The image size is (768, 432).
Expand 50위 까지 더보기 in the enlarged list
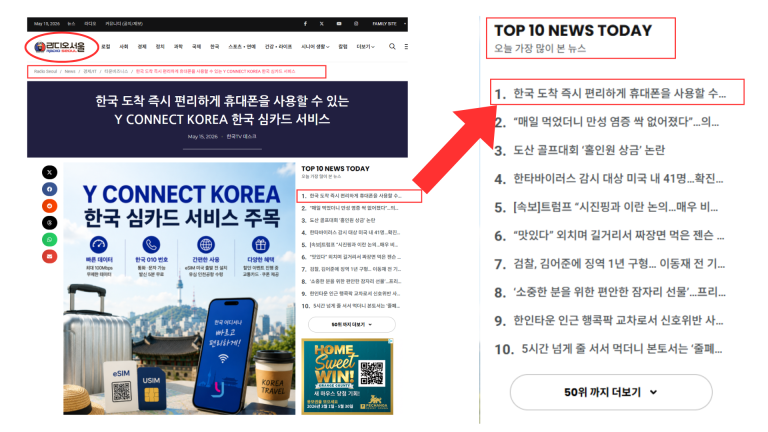[x=611, y=392]
